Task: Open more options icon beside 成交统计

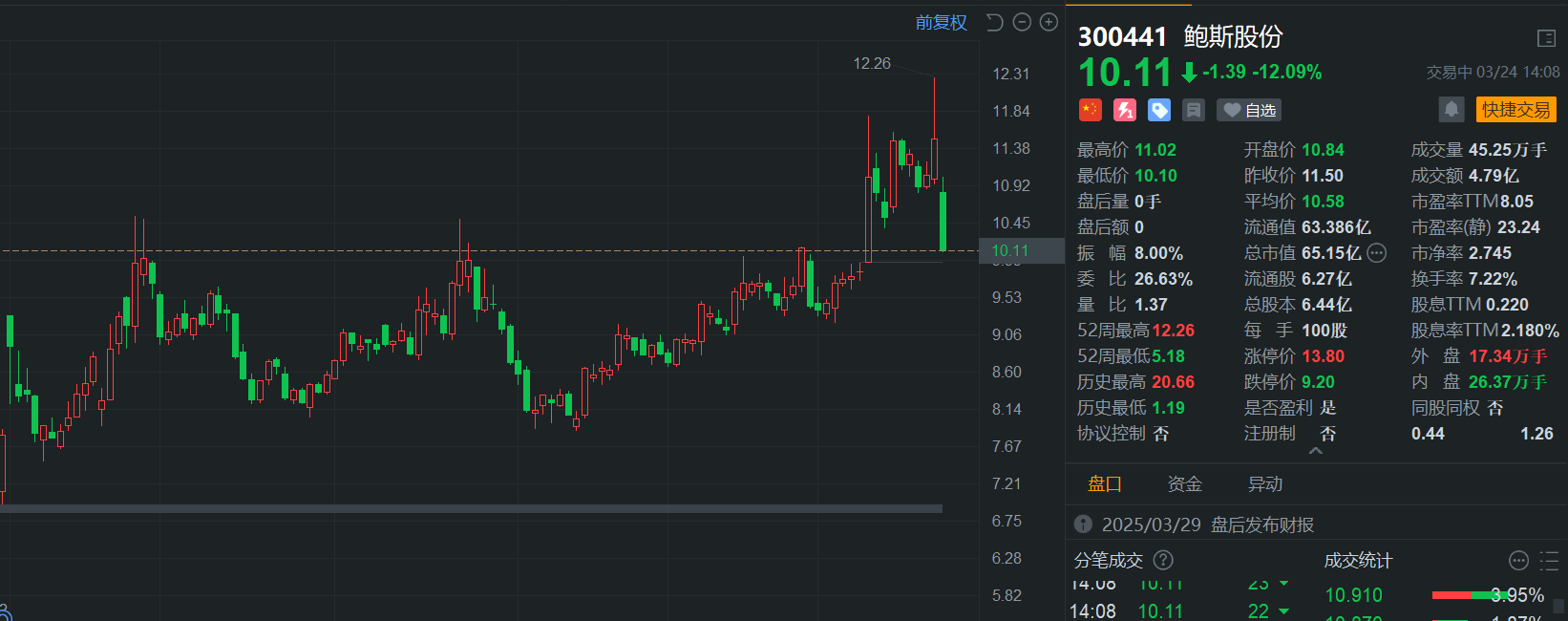Action: pyautogui.click(x=1518, y=561)
